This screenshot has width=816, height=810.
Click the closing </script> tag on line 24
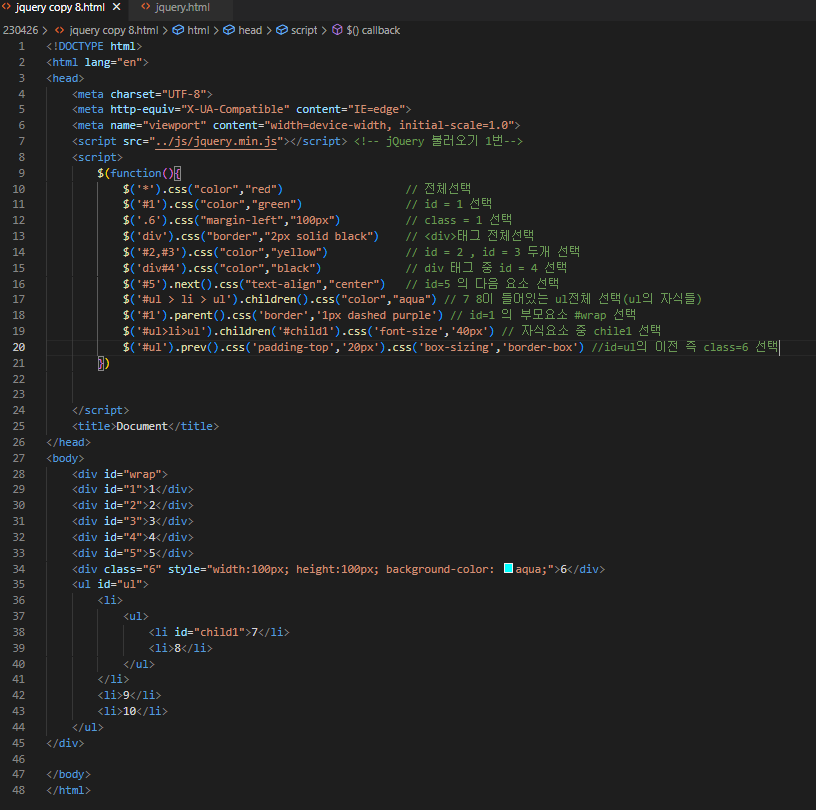point(100,410)
